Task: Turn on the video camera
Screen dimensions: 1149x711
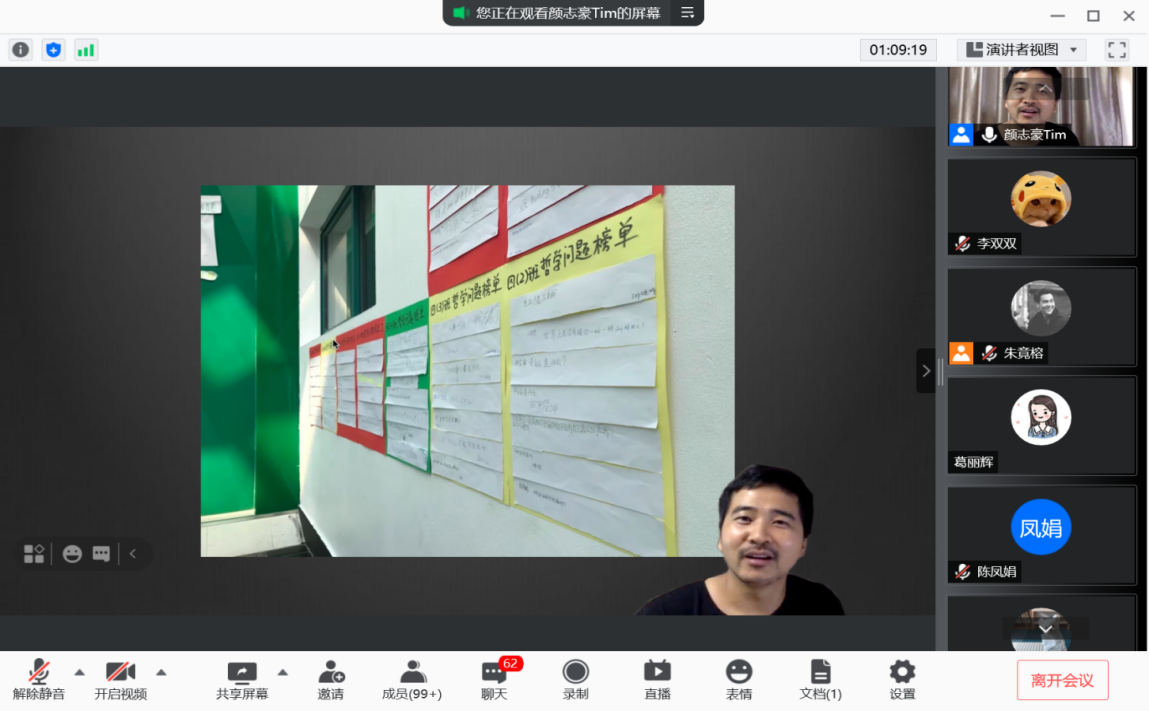Action: (x=121, y=680)
